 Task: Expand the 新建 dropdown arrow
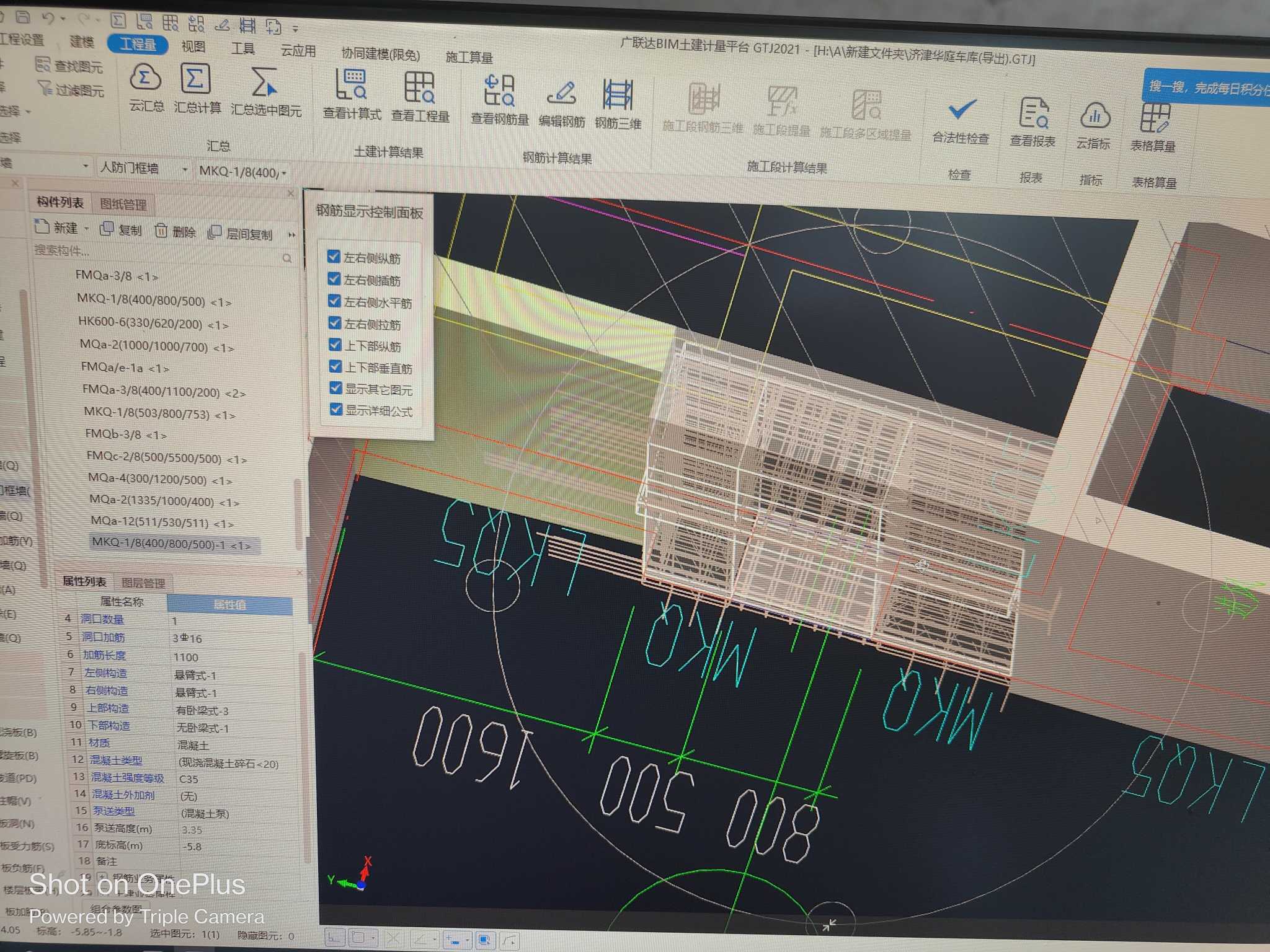click(86, 229)
